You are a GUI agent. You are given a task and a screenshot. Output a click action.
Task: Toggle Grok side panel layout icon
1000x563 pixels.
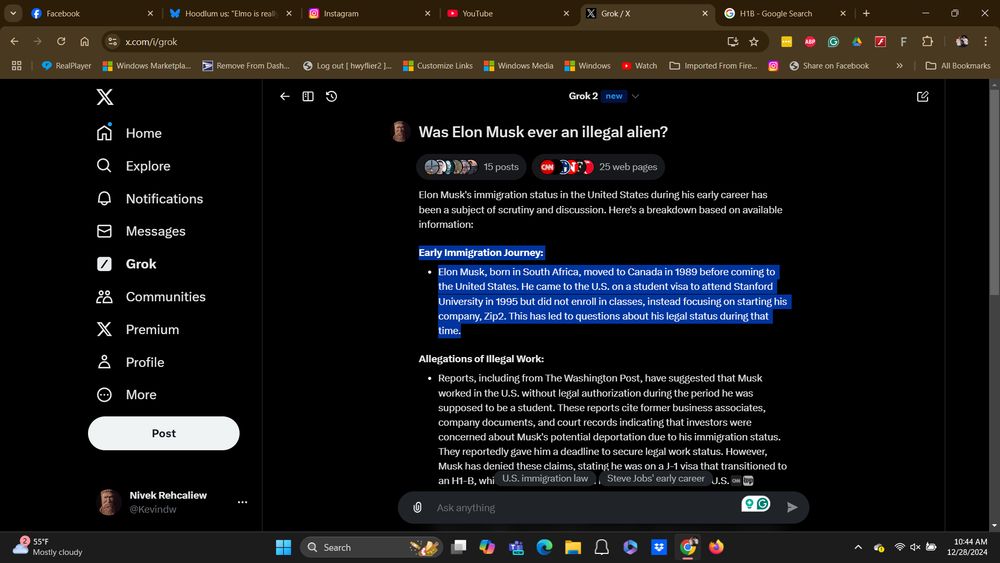pyautogui.click(x=308, y=96)
